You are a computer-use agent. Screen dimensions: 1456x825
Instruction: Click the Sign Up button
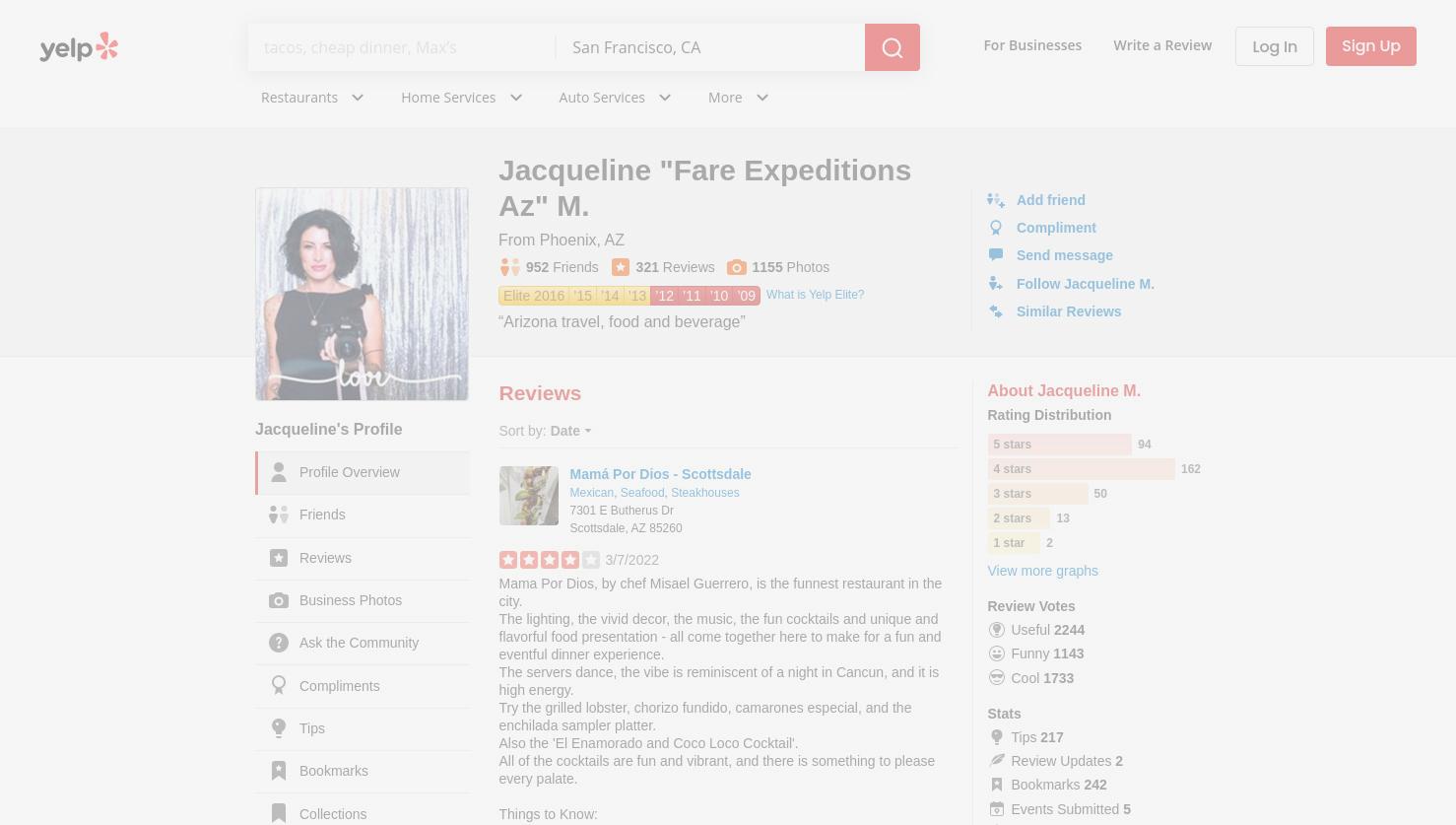point(1371,46)
